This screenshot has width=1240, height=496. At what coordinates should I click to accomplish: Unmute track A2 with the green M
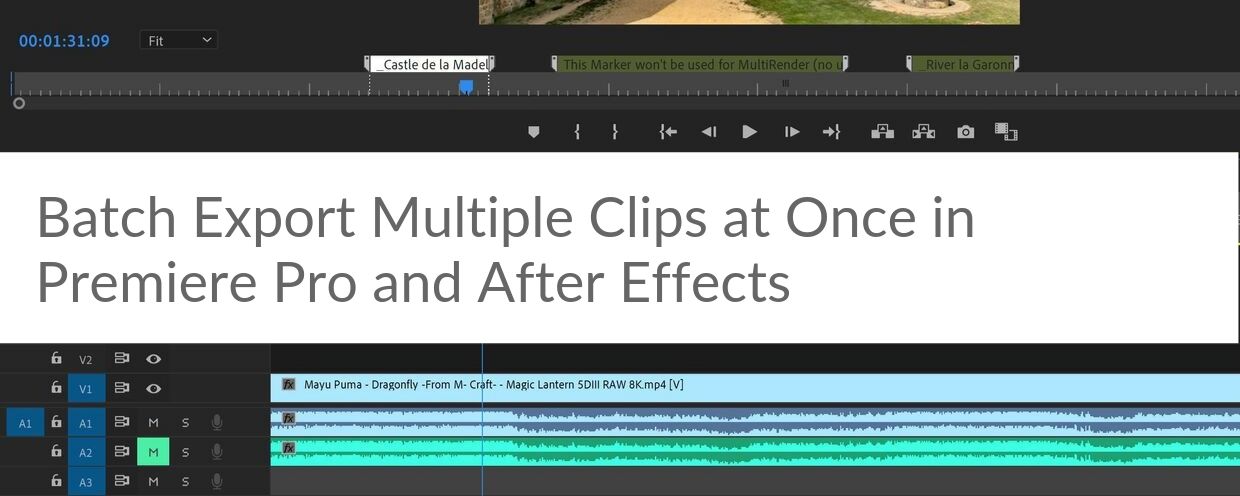pos(153,452)
